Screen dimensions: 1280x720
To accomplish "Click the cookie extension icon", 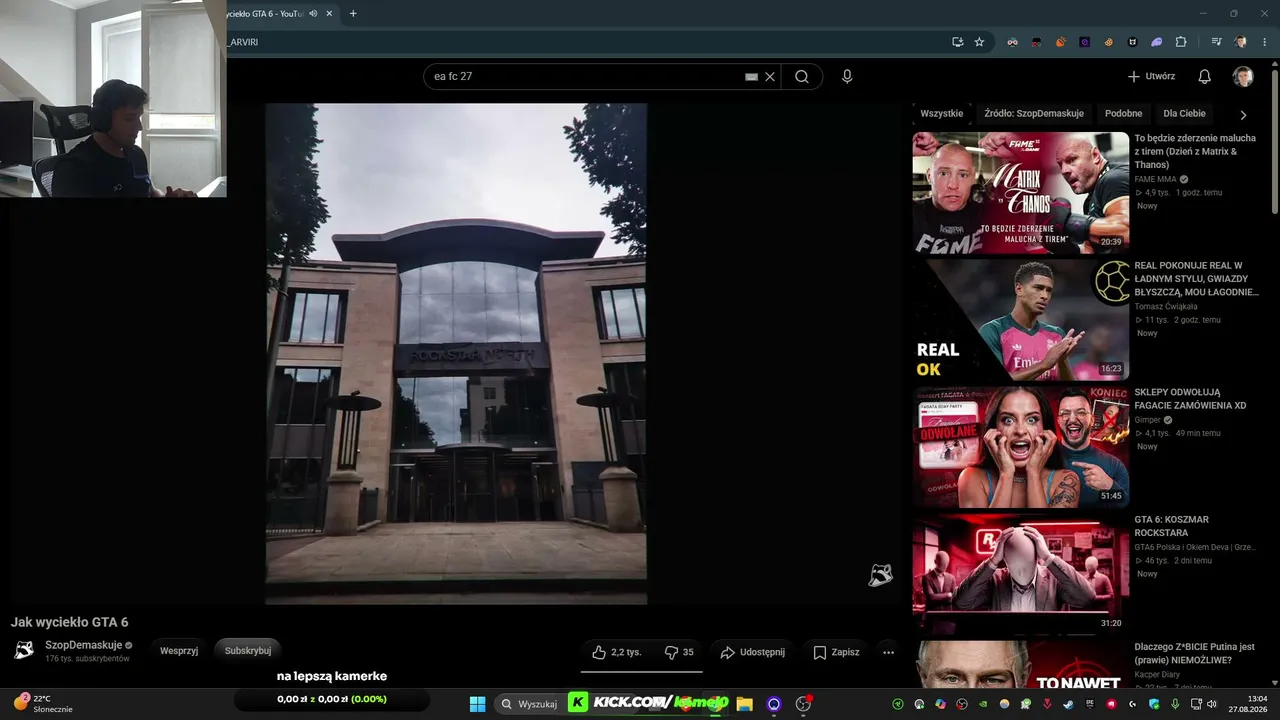I will 1109,42.
